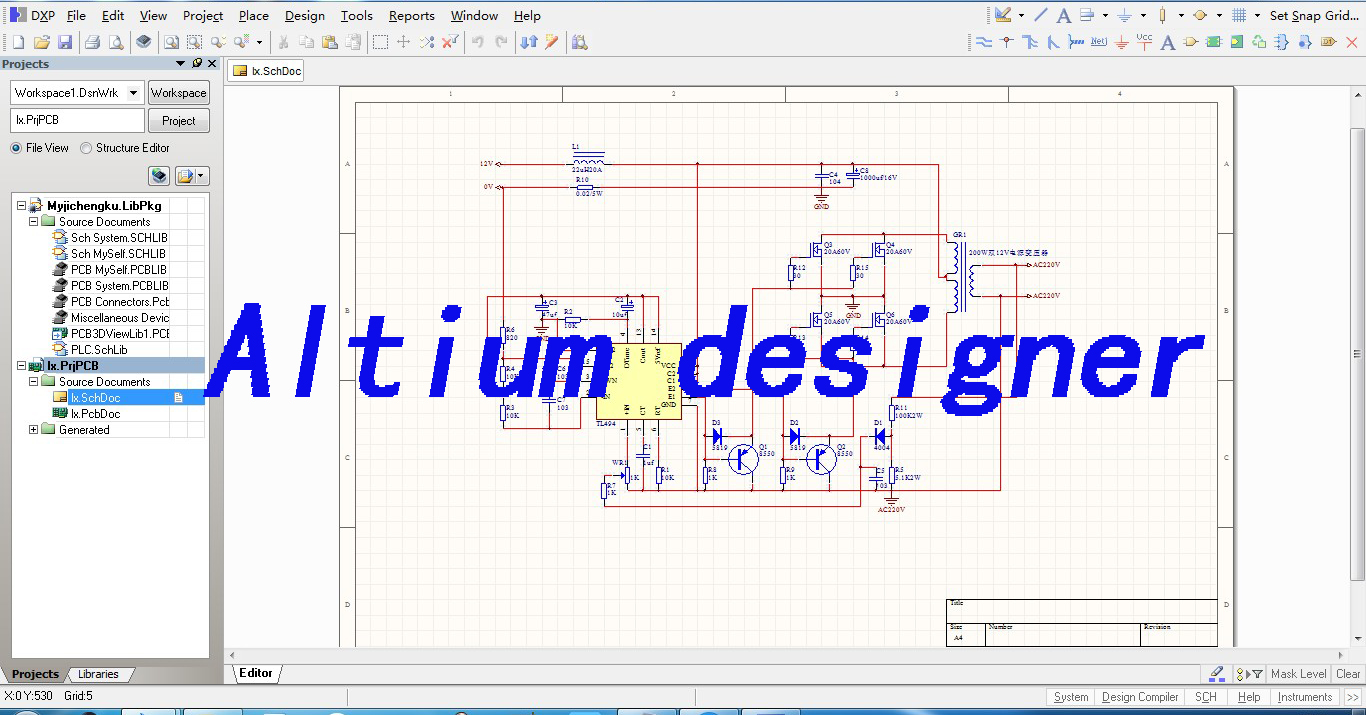The width and height of the screenshot is (1366, 715).
Task: Select the File View radio button
Action: pos(16,148)
